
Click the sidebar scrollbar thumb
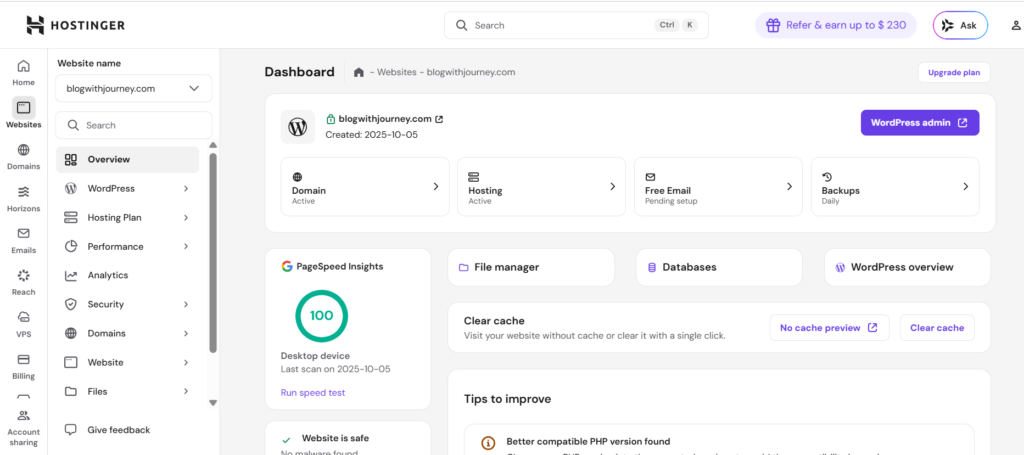(213, 253)
